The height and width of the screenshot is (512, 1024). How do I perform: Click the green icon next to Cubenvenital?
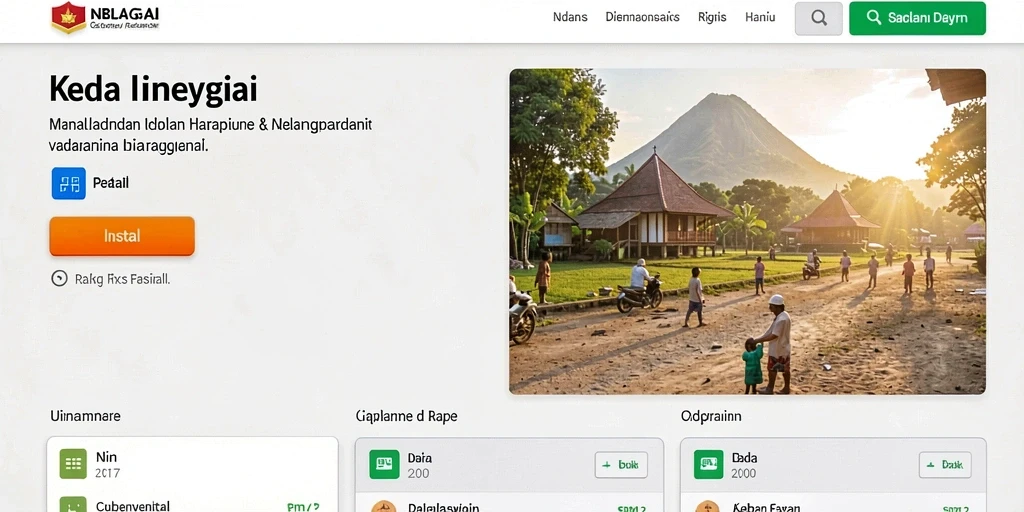(73, 505)
